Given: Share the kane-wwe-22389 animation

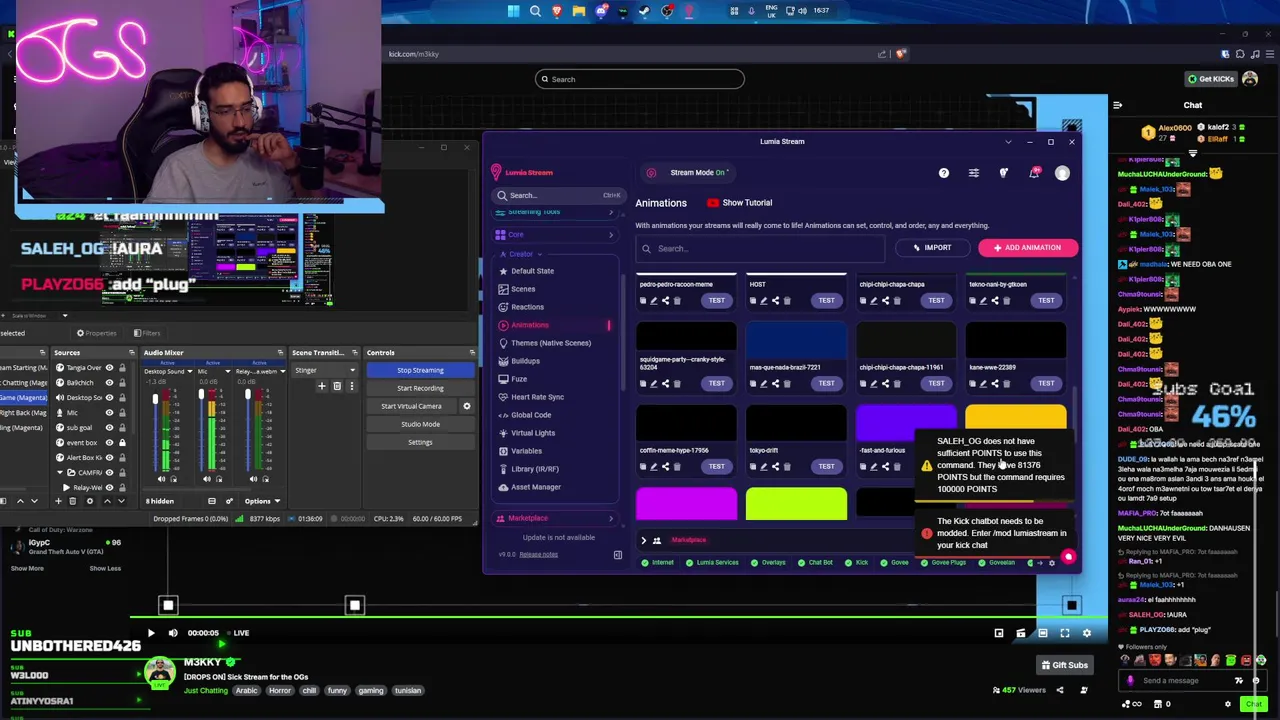Looking at the screenshot, I should coord(995,383).
